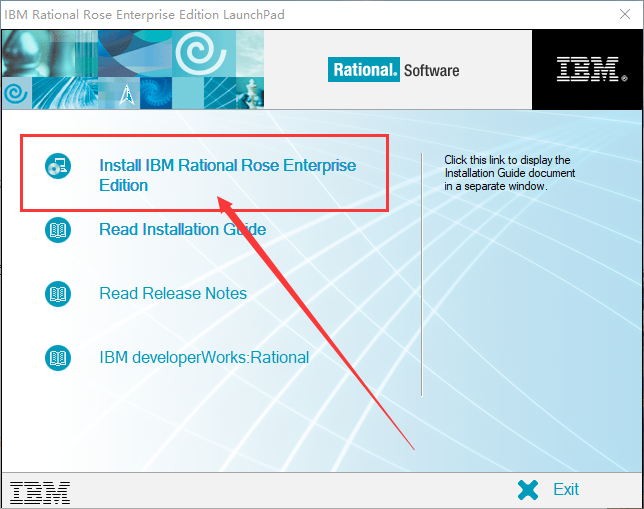Click the IBM logo in the footer

click(40, 493)
